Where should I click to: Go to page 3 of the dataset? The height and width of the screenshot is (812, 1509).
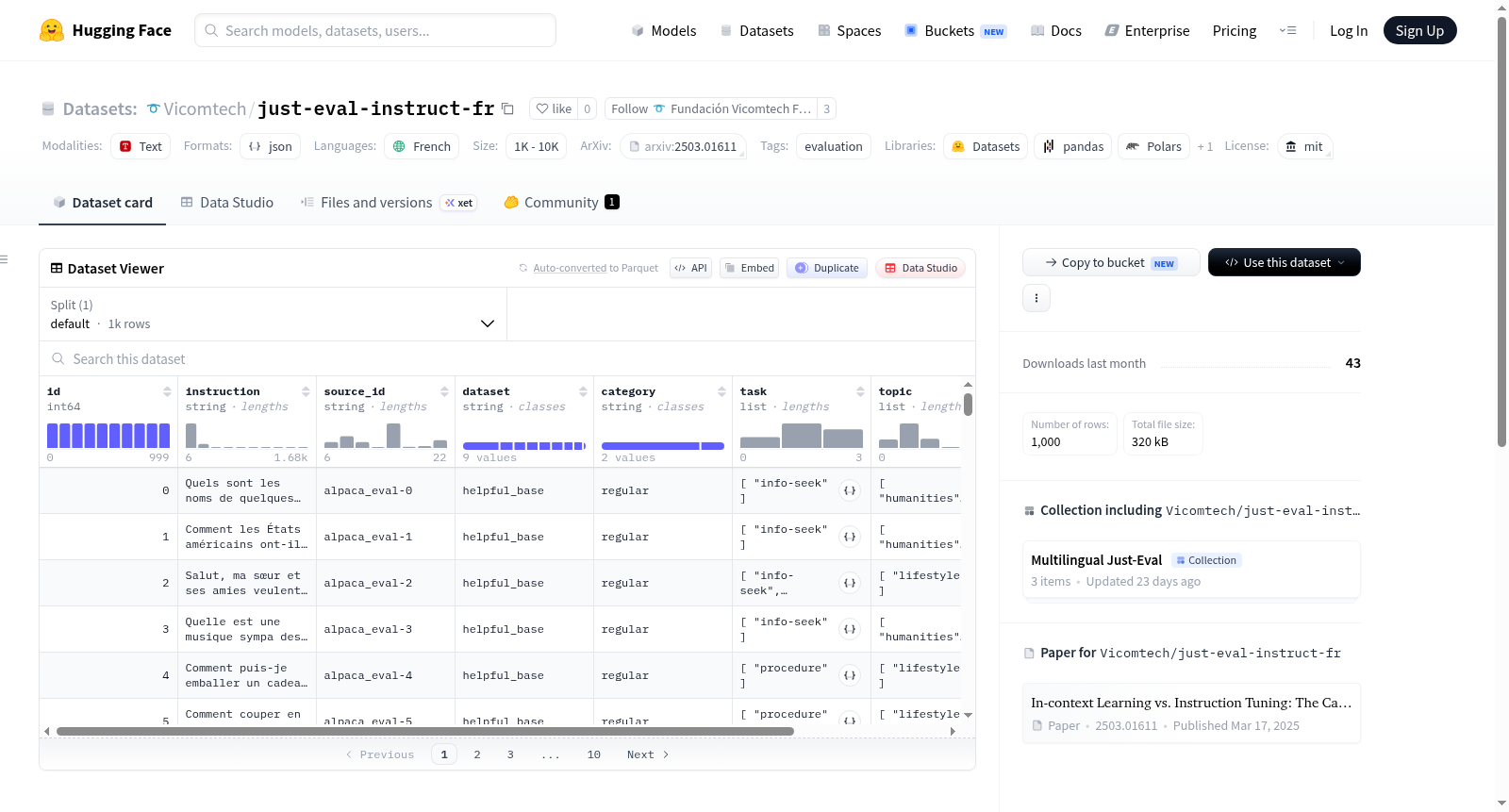(x=510, y=754)
